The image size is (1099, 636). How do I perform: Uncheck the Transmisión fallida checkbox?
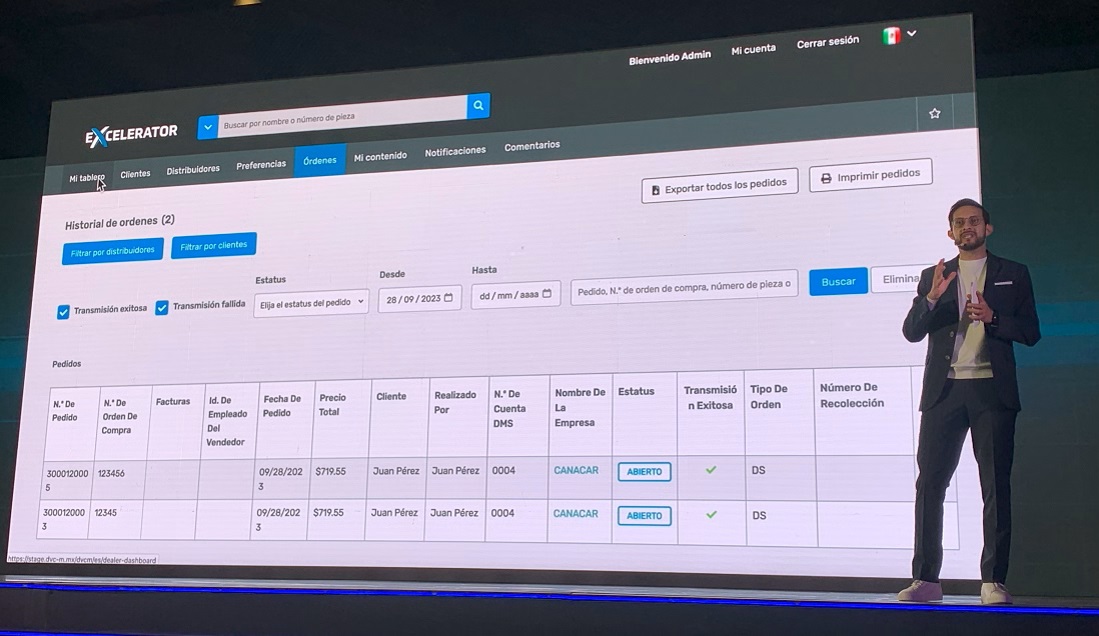click(x=162, y=308)
